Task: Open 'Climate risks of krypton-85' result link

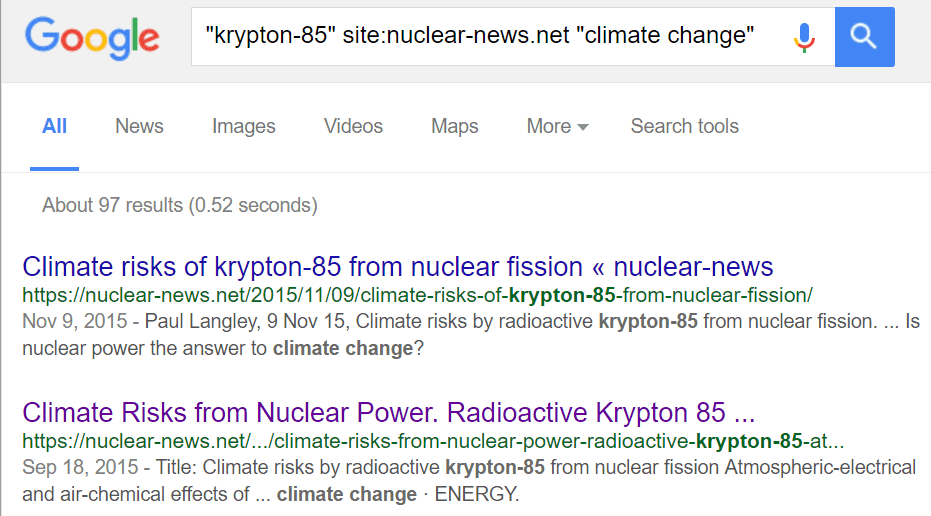Action: click(397, 267)
